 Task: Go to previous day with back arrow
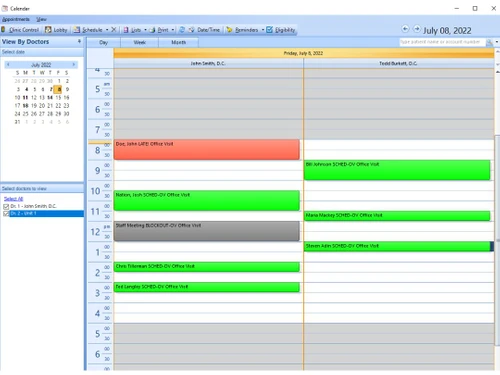(405, 29)
